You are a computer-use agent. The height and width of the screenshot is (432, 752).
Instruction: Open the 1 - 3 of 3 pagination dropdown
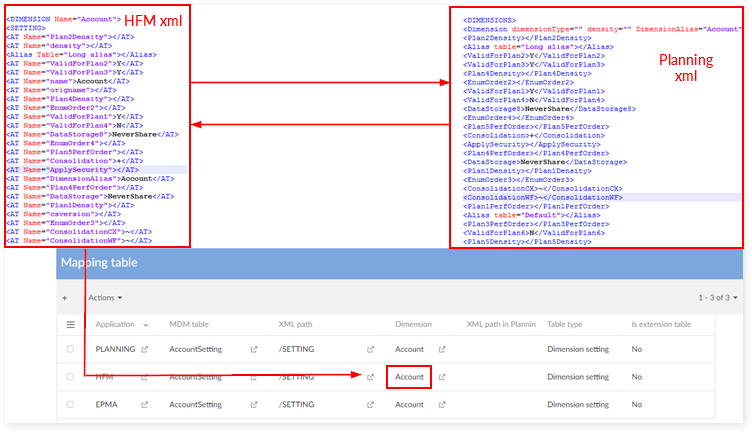click(x=717, y=298)
